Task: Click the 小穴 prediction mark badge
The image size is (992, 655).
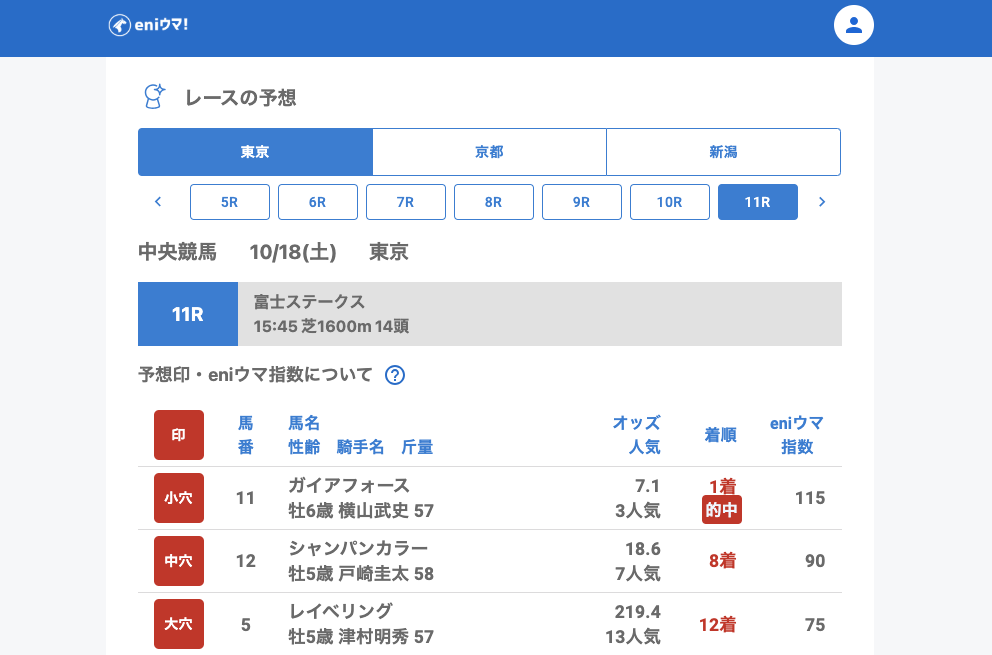Action: [179, 497]
